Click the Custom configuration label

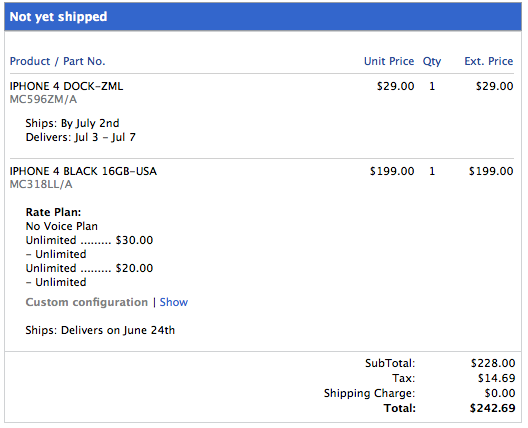pos(87,302)
